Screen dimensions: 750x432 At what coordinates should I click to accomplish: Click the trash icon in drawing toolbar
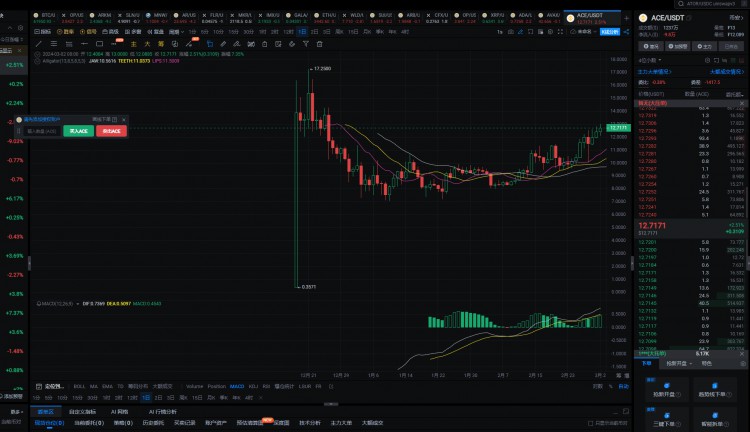[x=320, y=44]
